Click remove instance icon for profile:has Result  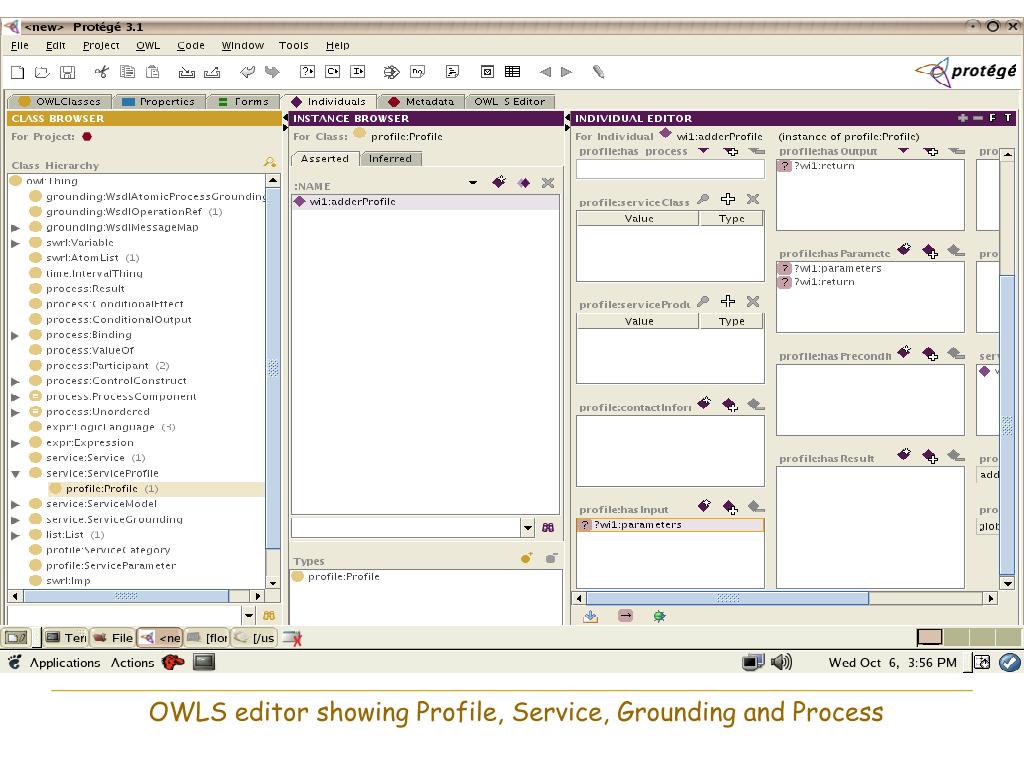[956, 455]
